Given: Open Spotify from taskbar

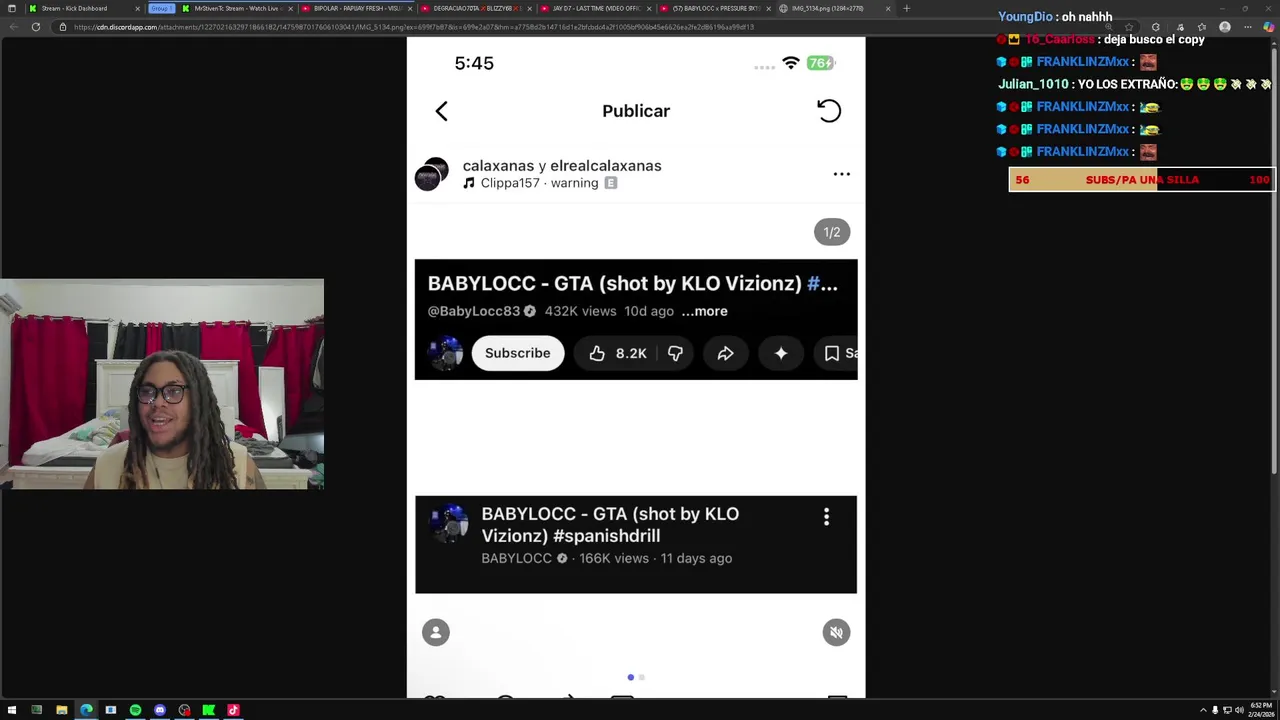Looking at the screenshot, I should coord(135,710).
